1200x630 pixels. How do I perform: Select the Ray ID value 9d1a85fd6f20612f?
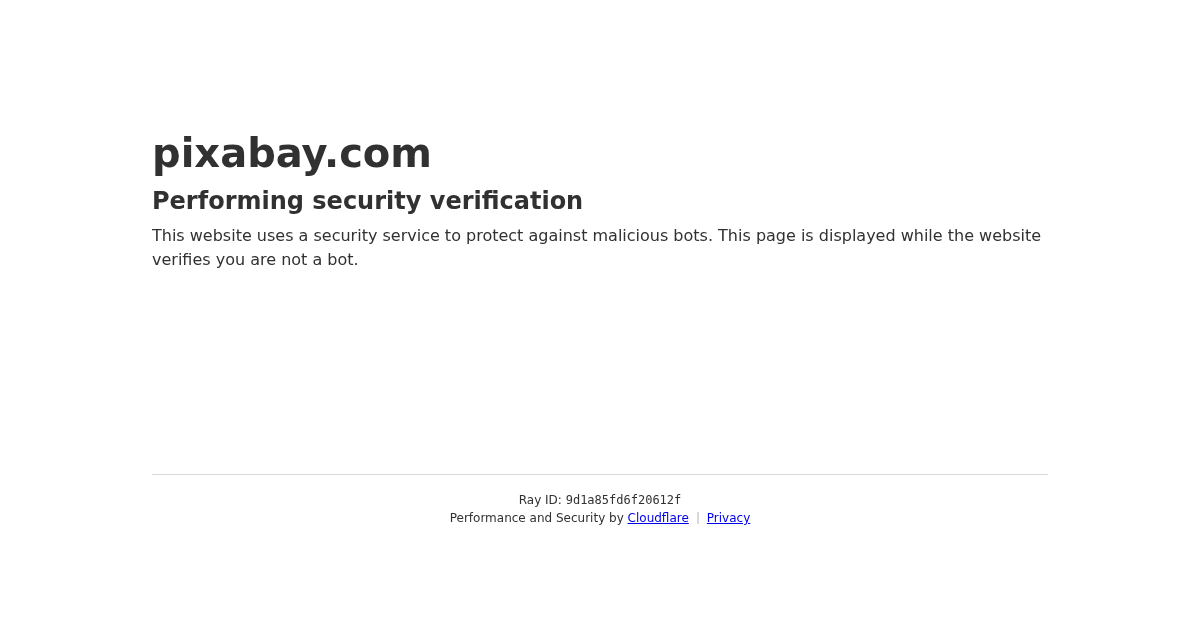(x=623, y=500)
